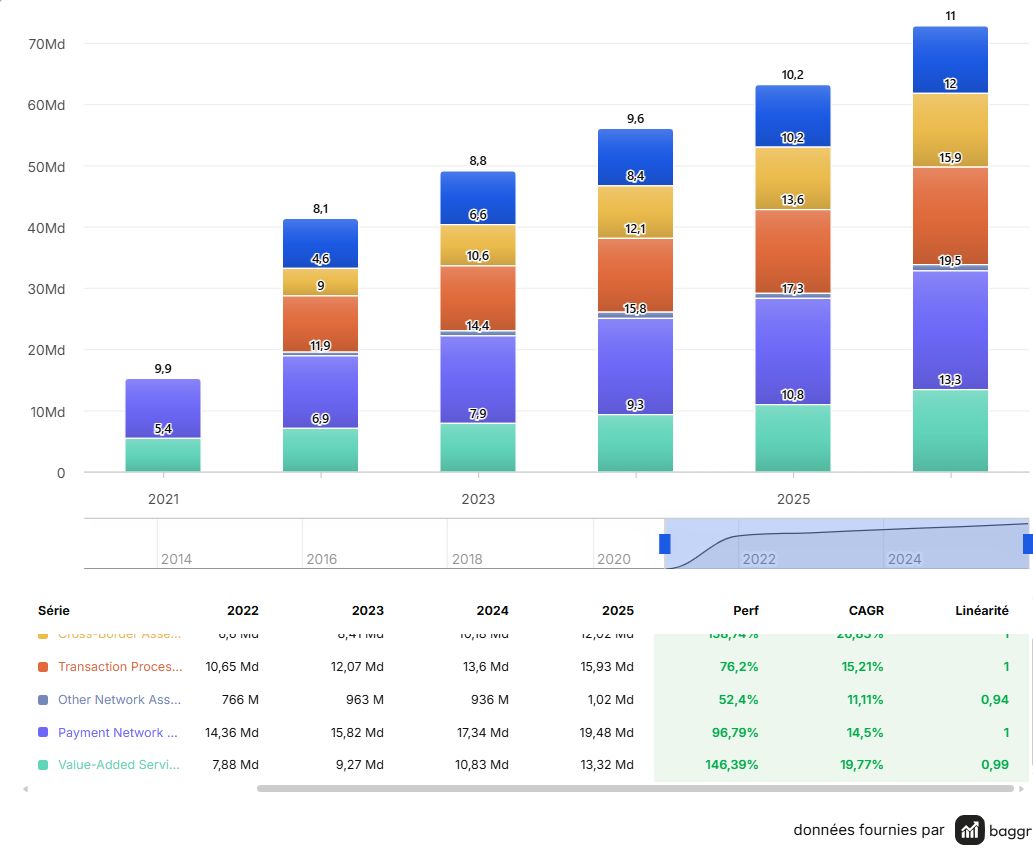This screenshot has height=857, width=1033.
Task: Sort by the 2025 column header
Action: pyautogui.click(x=617, y=611)
